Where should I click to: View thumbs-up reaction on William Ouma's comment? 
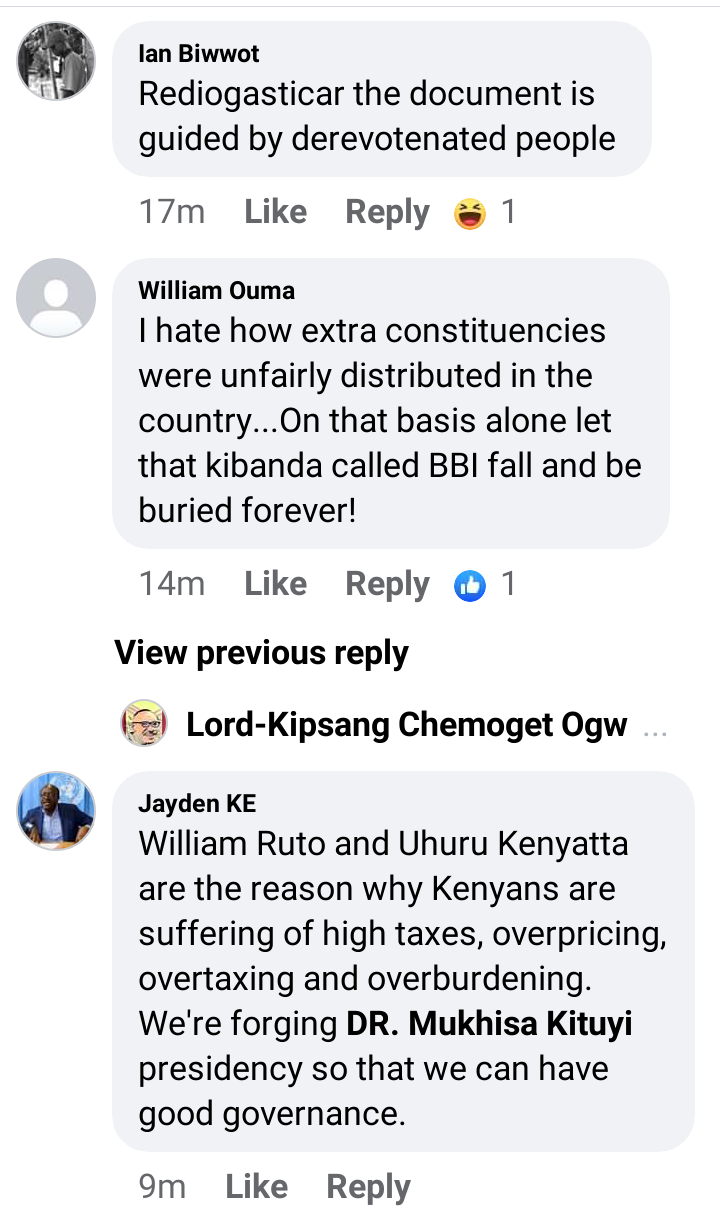click(x=470, y=584)
